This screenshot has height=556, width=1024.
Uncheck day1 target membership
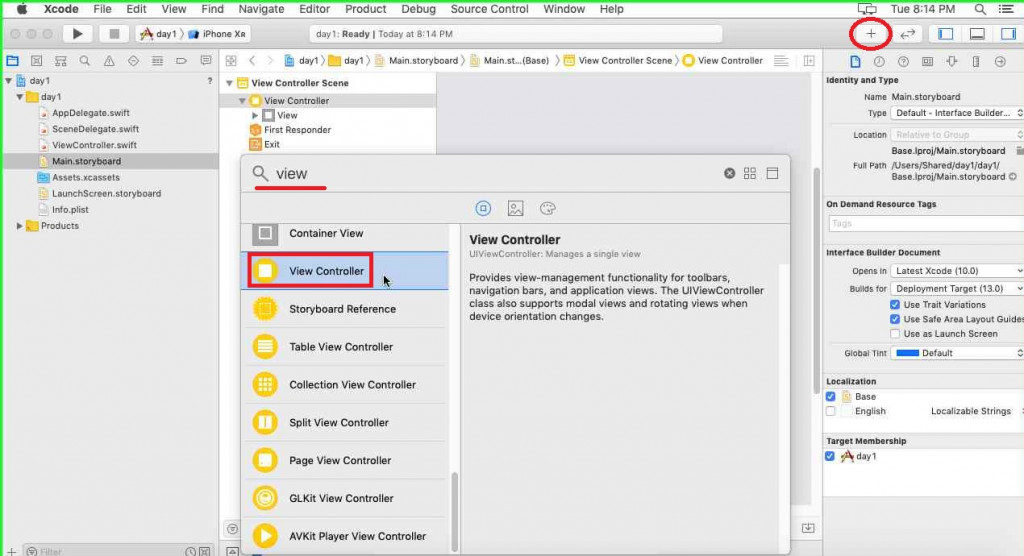pyautogui.click(x=830, y=456)
